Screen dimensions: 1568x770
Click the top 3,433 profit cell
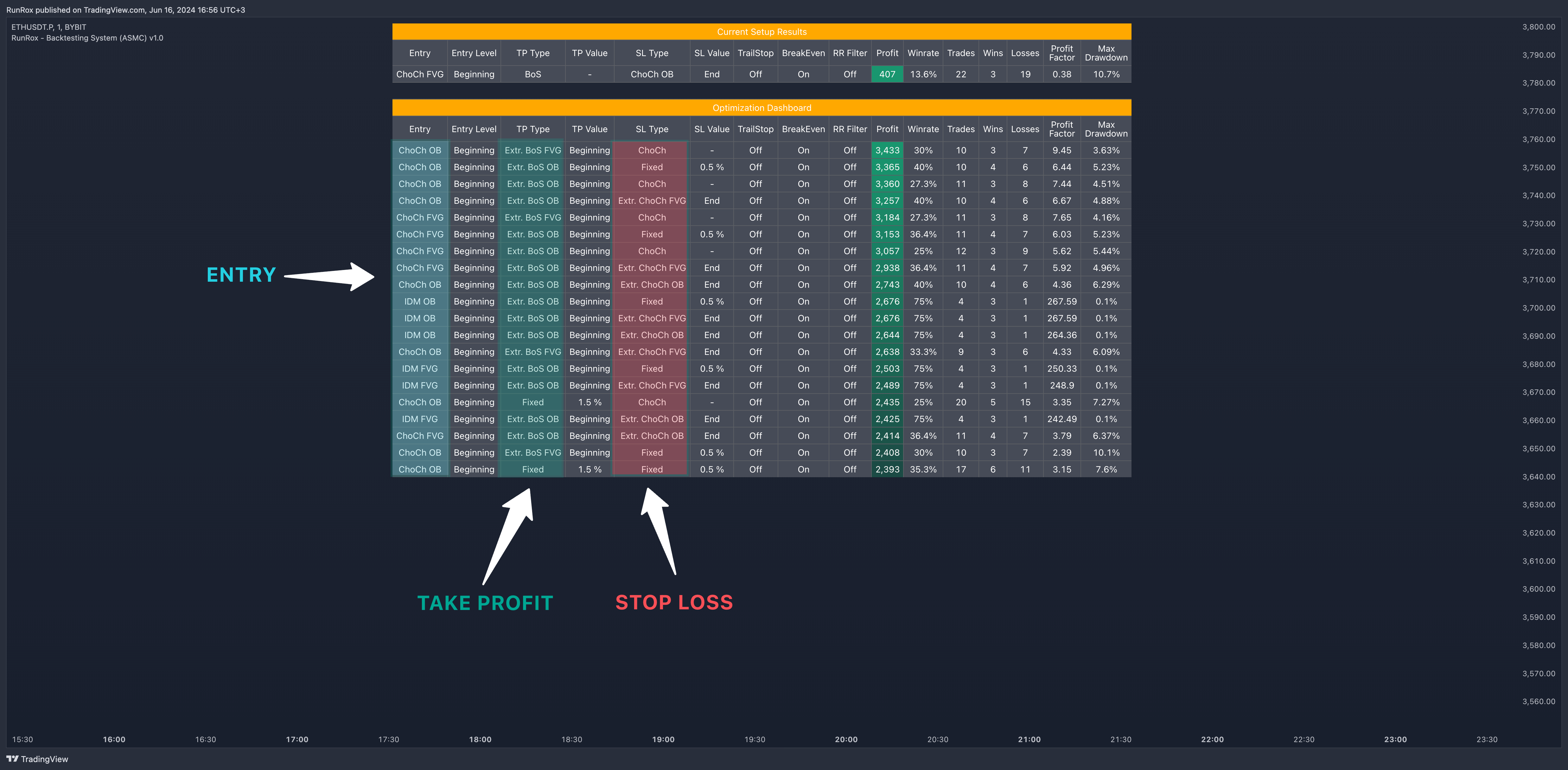tap(887, 150)
